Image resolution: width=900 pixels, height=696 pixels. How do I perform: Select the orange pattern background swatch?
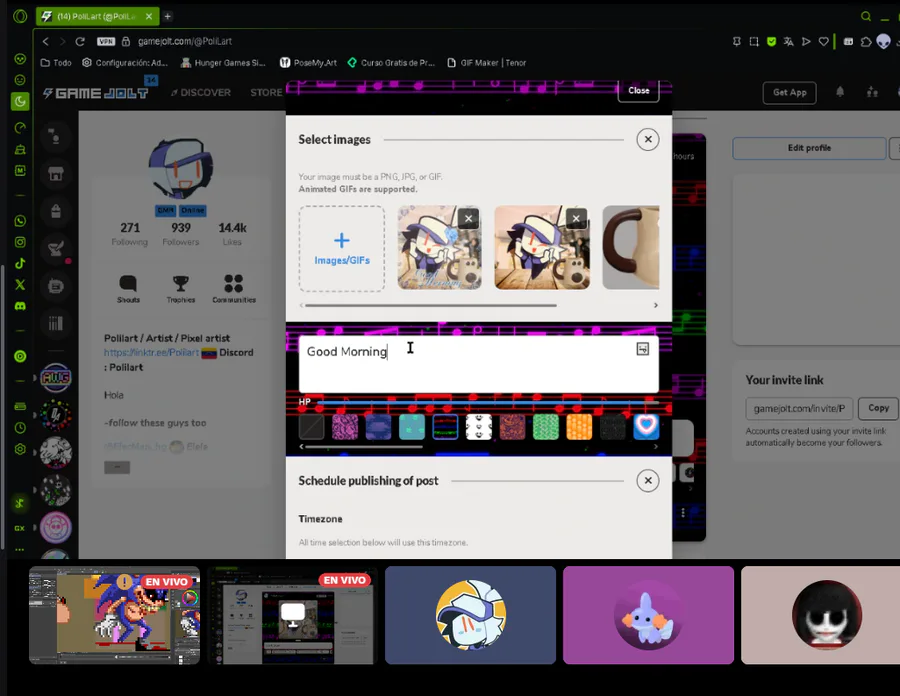(579, 427)
